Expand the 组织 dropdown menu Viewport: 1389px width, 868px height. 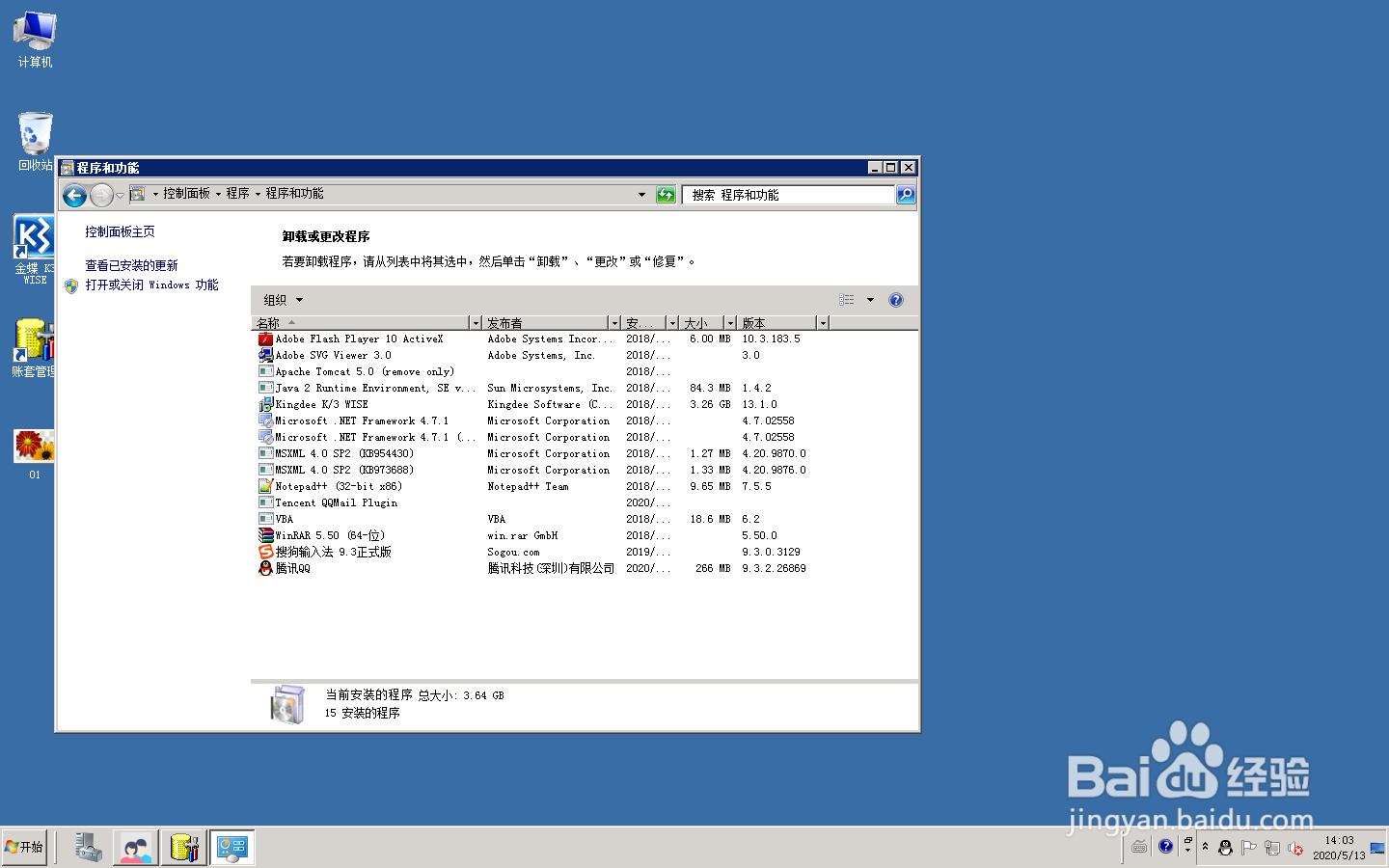coord(283,300)
